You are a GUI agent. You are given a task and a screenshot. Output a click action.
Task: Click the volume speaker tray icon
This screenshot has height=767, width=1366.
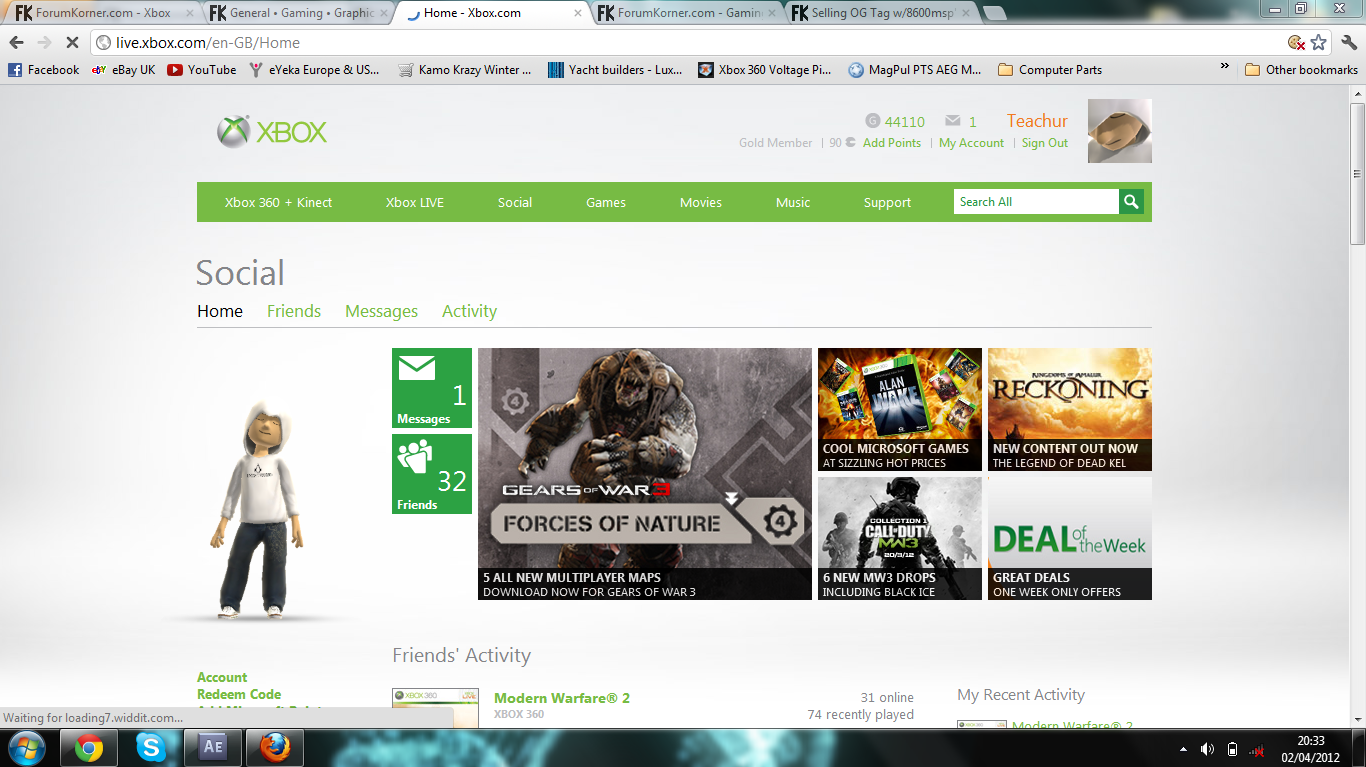(x=1208, y=749)
